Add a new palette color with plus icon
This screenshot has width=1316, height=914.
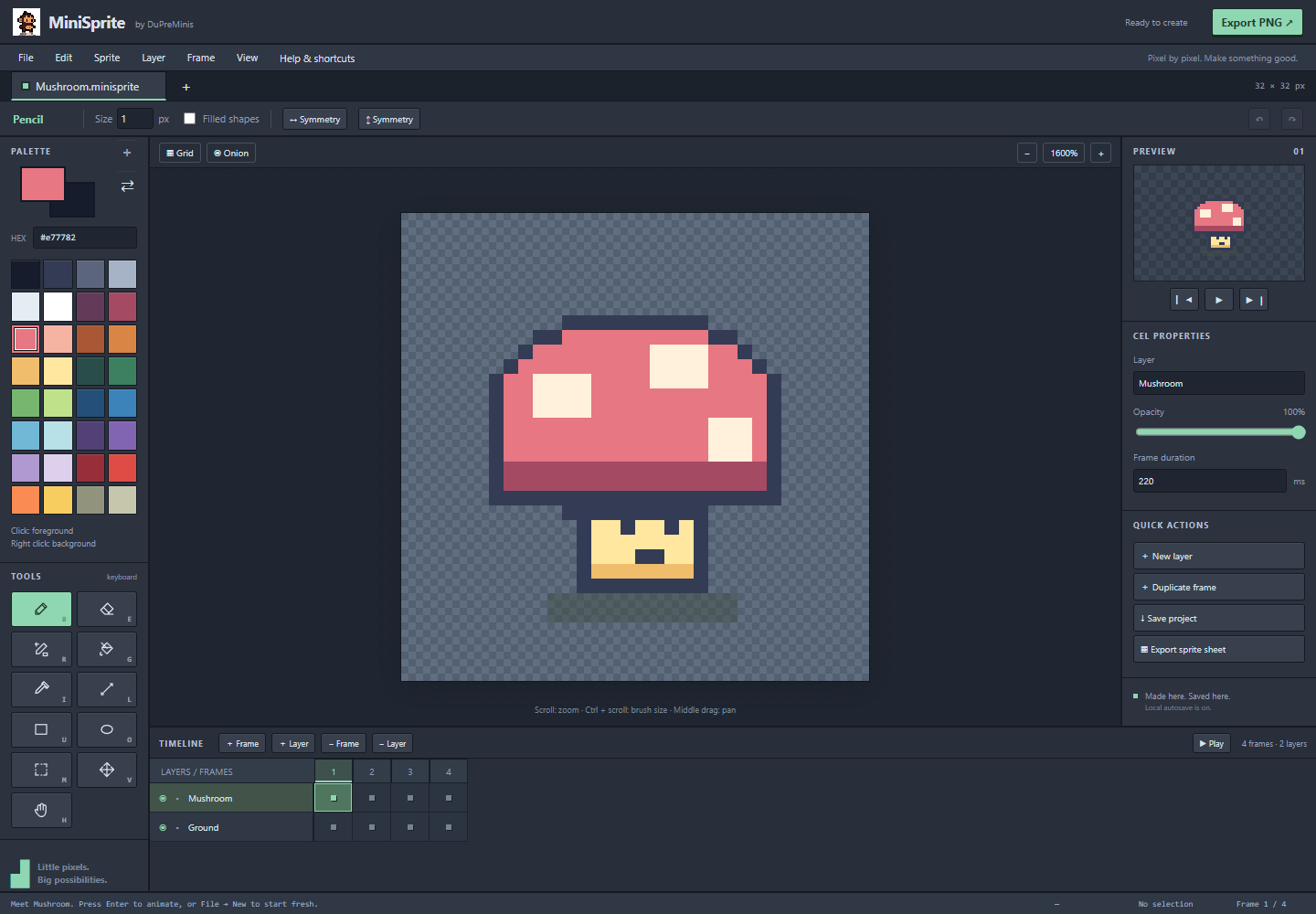pyautogui.click(x=127, y=153)
